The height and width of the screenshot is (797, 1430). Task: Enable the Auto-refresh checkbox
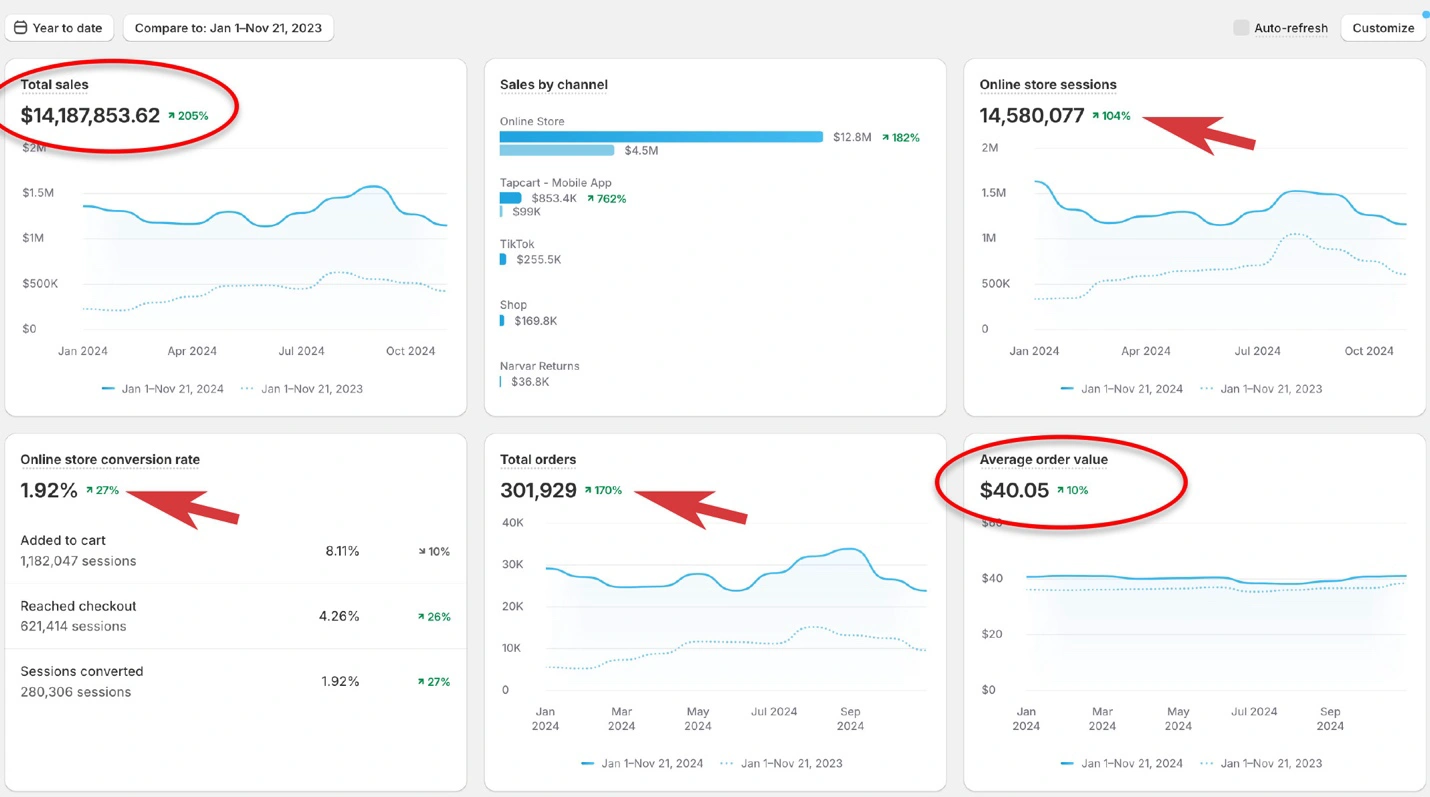(x=1241, y=28)
